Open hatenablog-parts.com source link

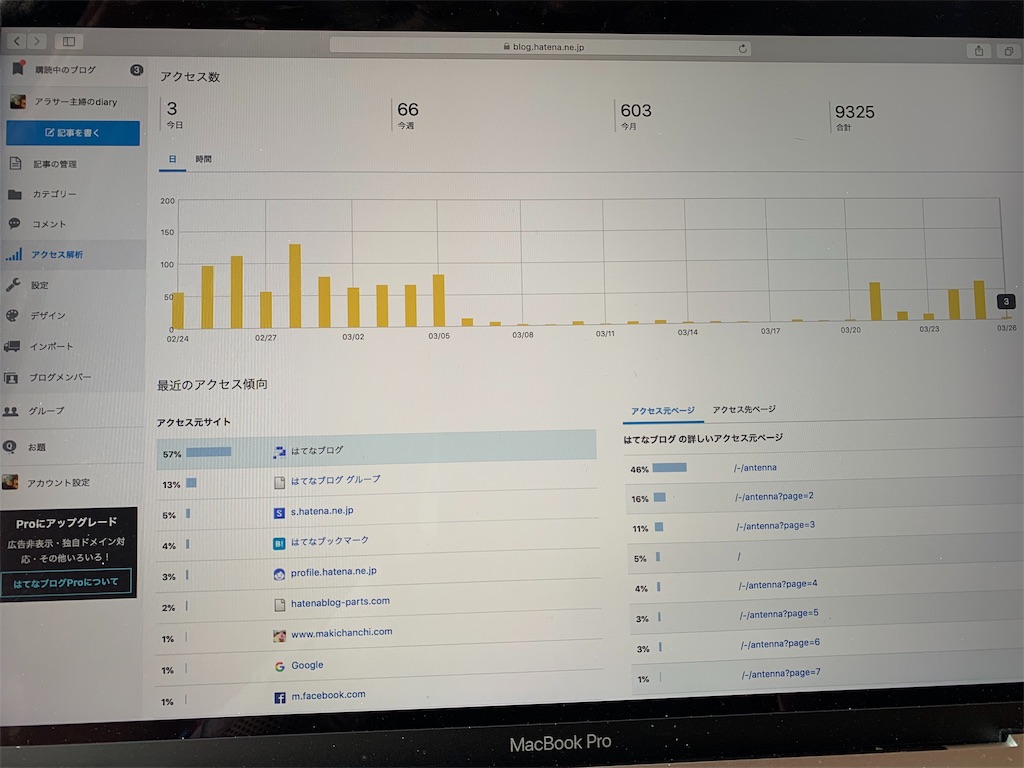pos(340,601)
